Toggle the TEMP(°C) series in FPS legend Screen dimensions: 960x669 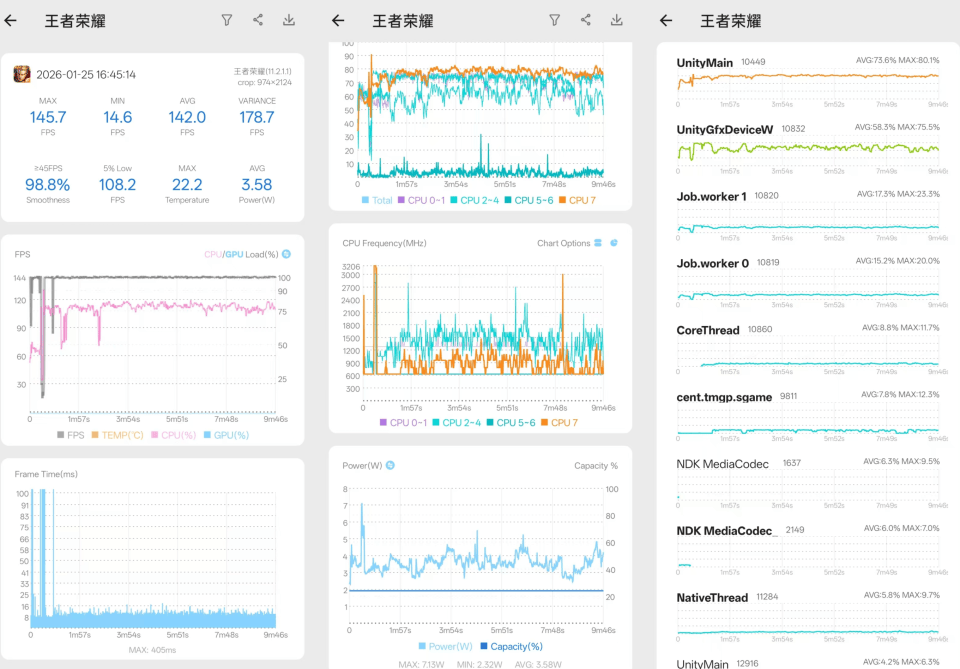tap(118, 435)
